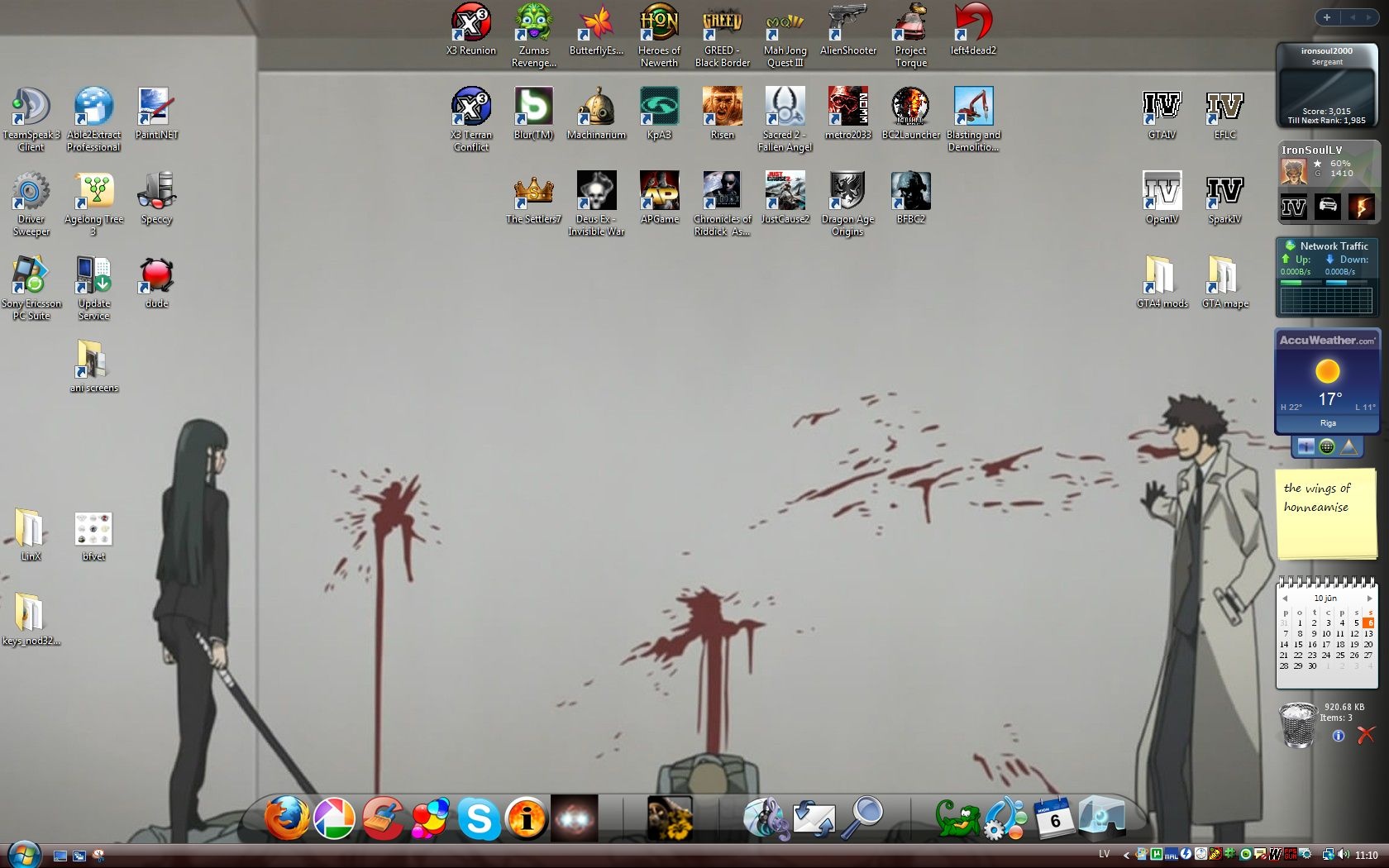
Task: Launch Blur(TM) game icon
Action: click(x=533, y=114)
